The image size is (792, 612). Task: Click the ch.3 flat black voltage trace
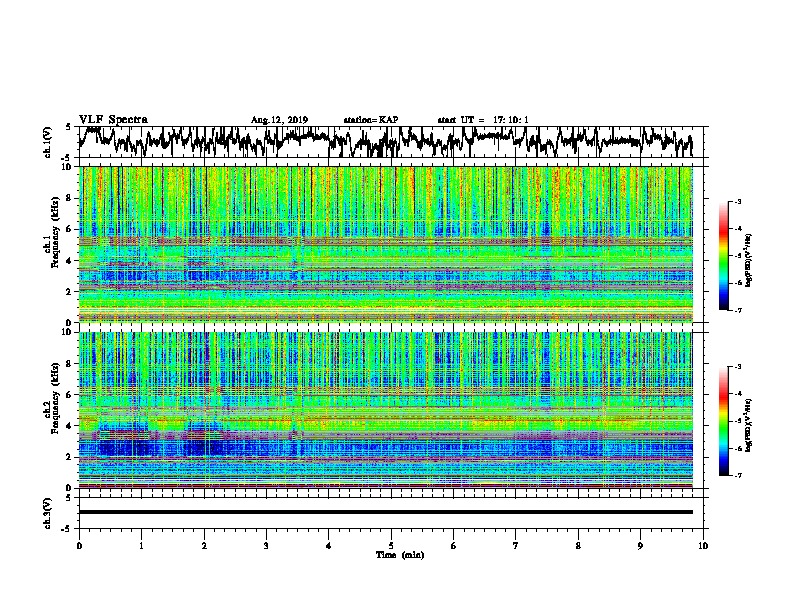coord(385,512)
